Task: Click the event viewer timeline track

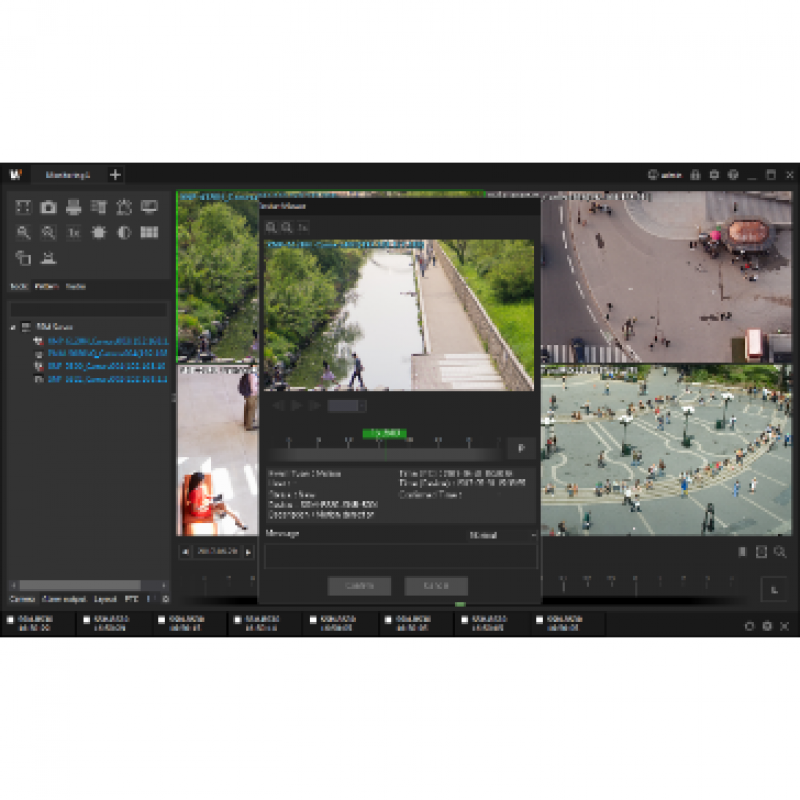Action: pos(386,455)
